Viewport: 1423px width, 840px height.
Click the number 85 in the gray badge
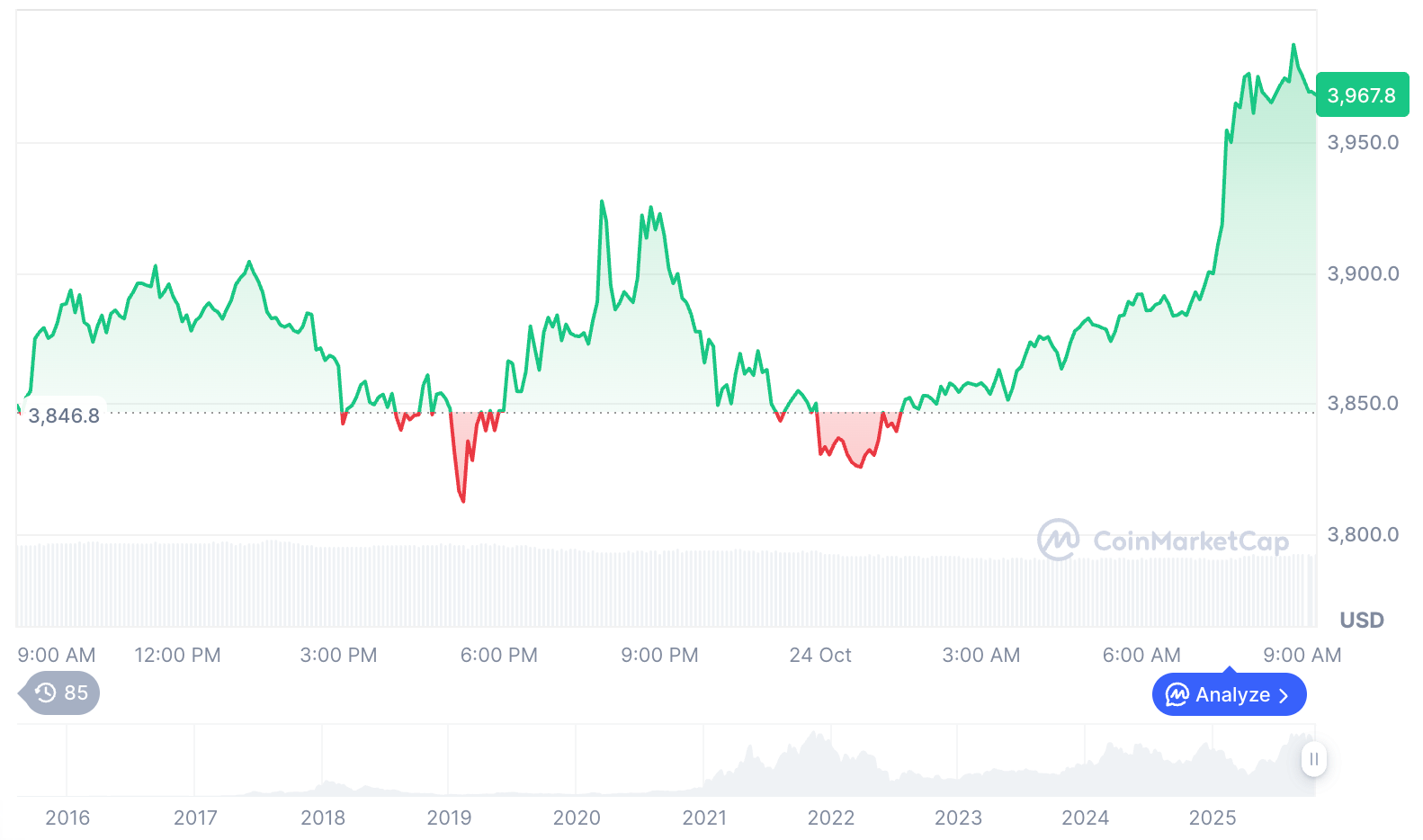click(76, 693)
